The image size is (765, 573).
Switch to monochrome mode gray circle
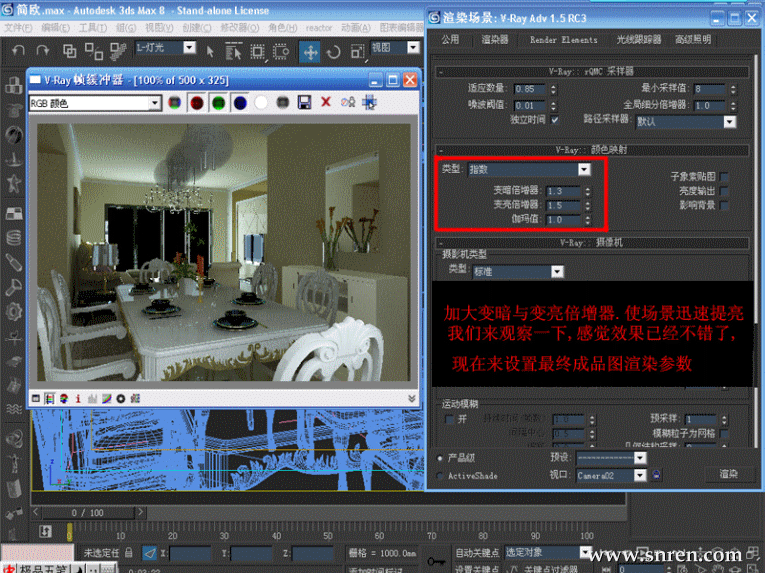click(x=283, y=102)
